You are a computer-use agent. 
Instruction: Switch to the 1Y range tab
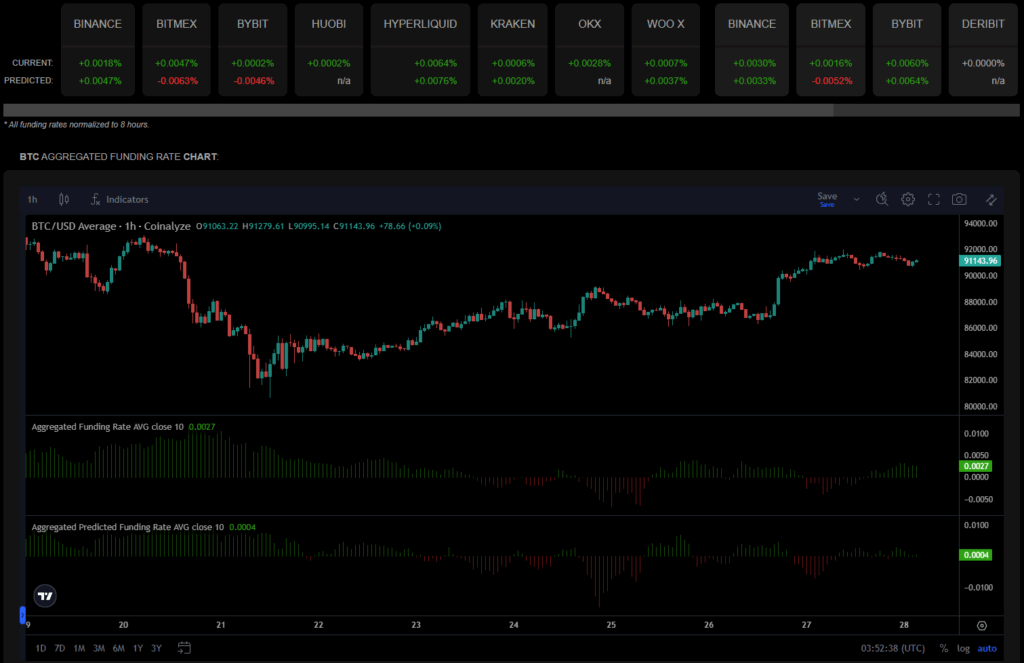click(x=137, y=648)
